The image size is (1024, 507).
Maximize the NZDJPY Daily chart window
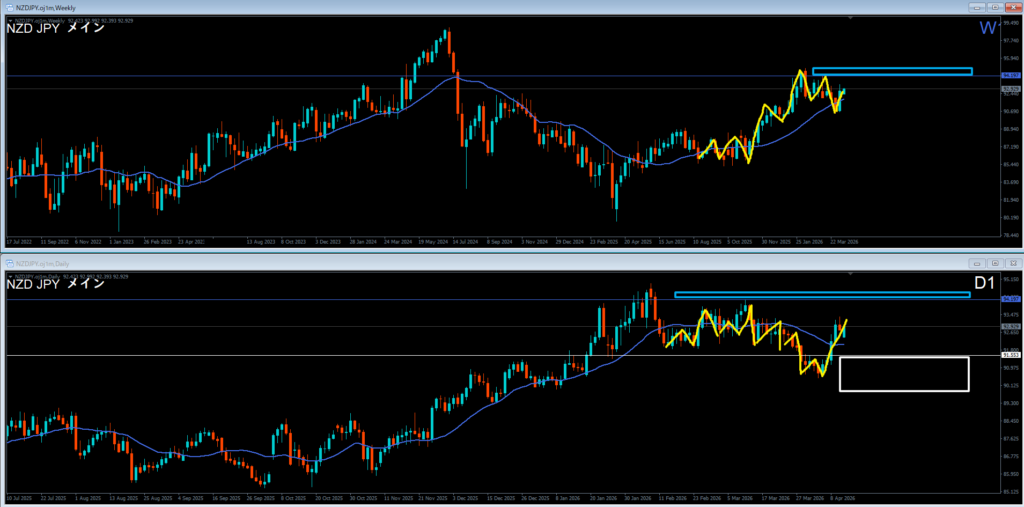pyautogui.click(x=996, y=262)
